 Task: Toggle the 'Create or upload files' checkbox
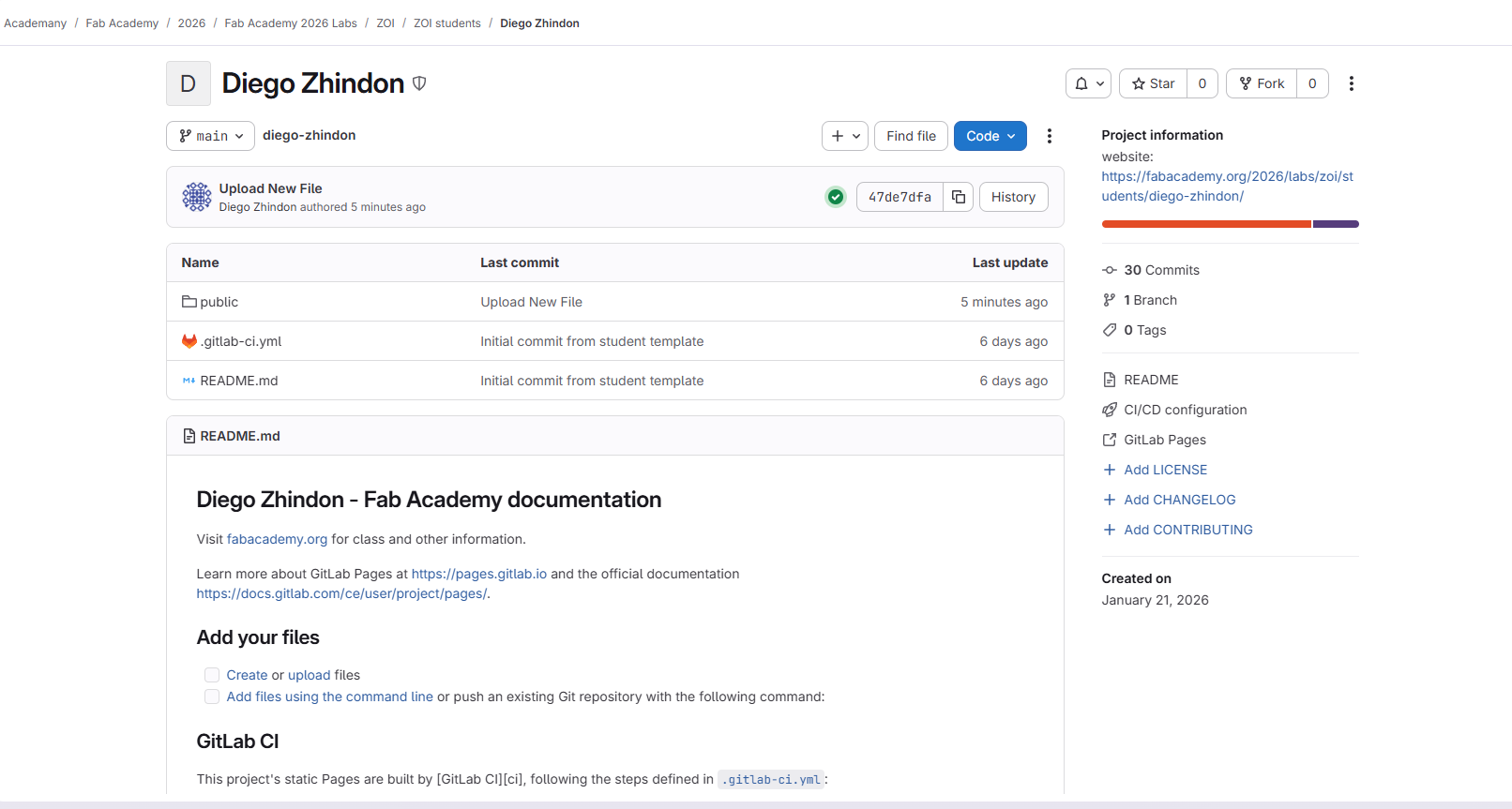tap(212, 675)
